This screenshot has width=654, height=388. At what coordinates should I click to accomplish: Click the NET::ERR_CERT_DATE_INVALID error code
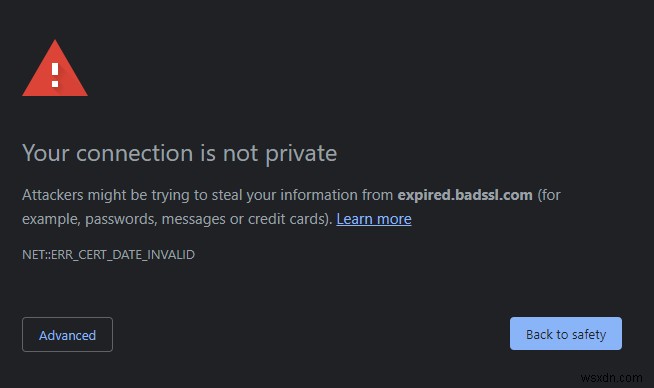(x=108, y=254)
